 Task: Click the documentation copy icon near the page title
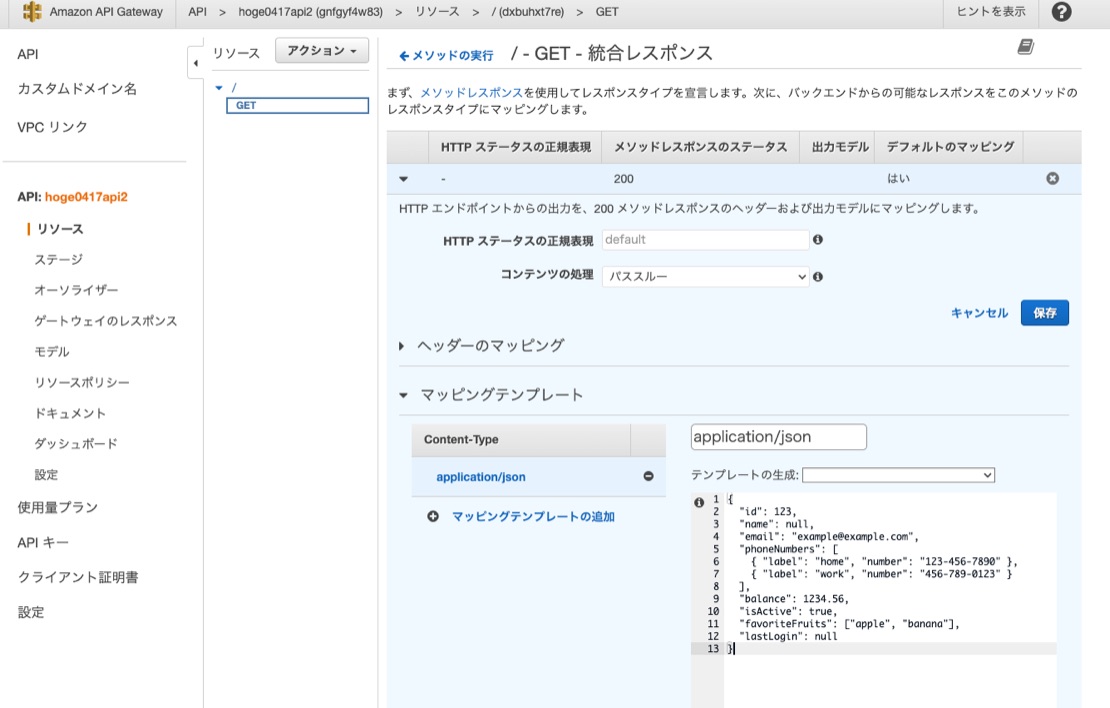1023,46
